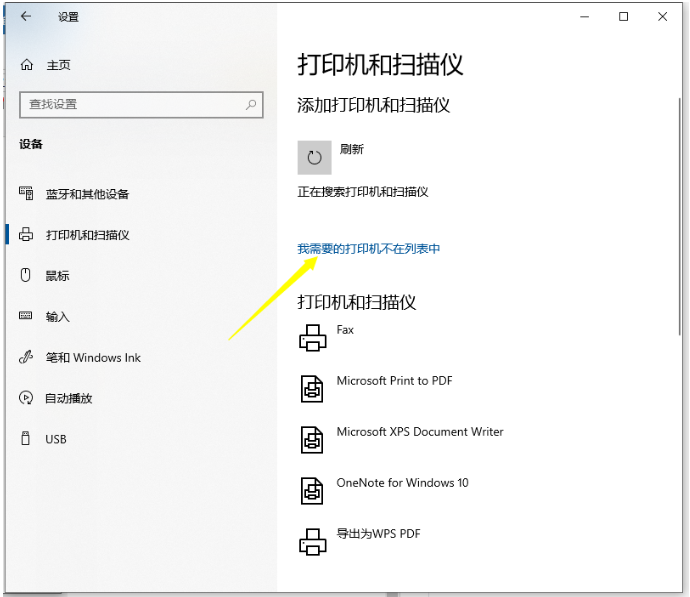Viewport: 690px width, 597px height.
Task: Open 鼠标 mouse settings
Action: point(57,276)
